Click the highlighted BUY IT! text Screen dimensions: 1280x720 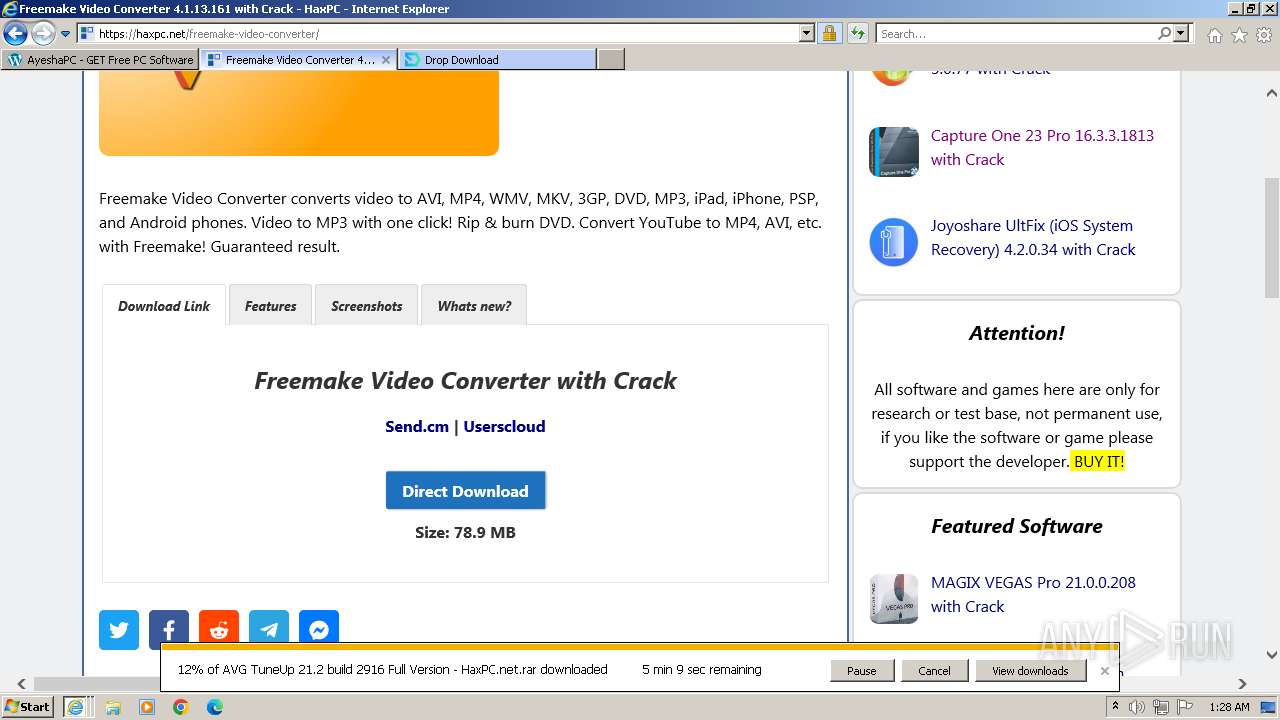(1099, 461)
